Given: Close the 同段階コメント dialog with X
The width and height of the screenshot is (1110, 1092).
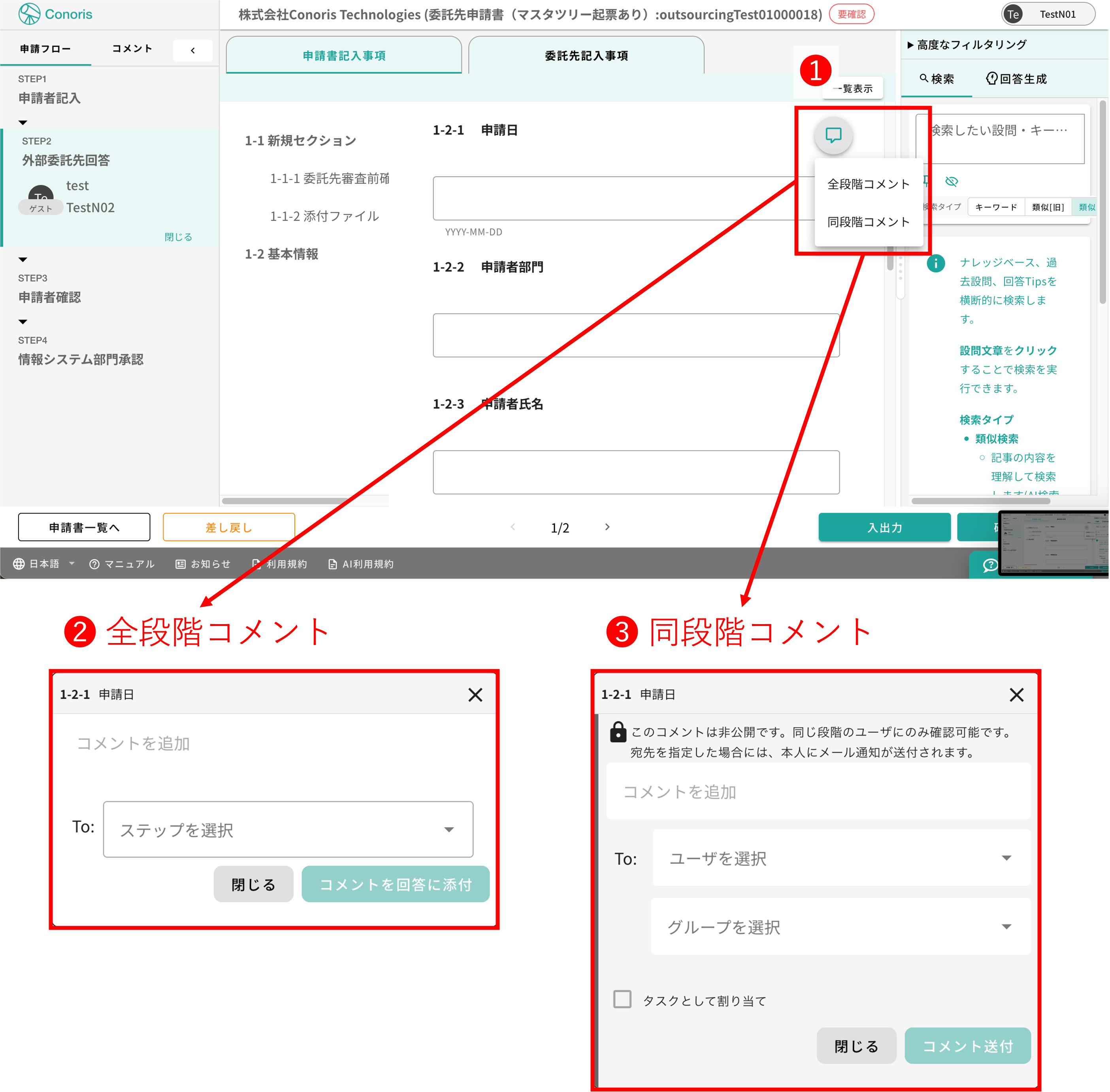Looking at the screenshot, I should click(1016, 694).
